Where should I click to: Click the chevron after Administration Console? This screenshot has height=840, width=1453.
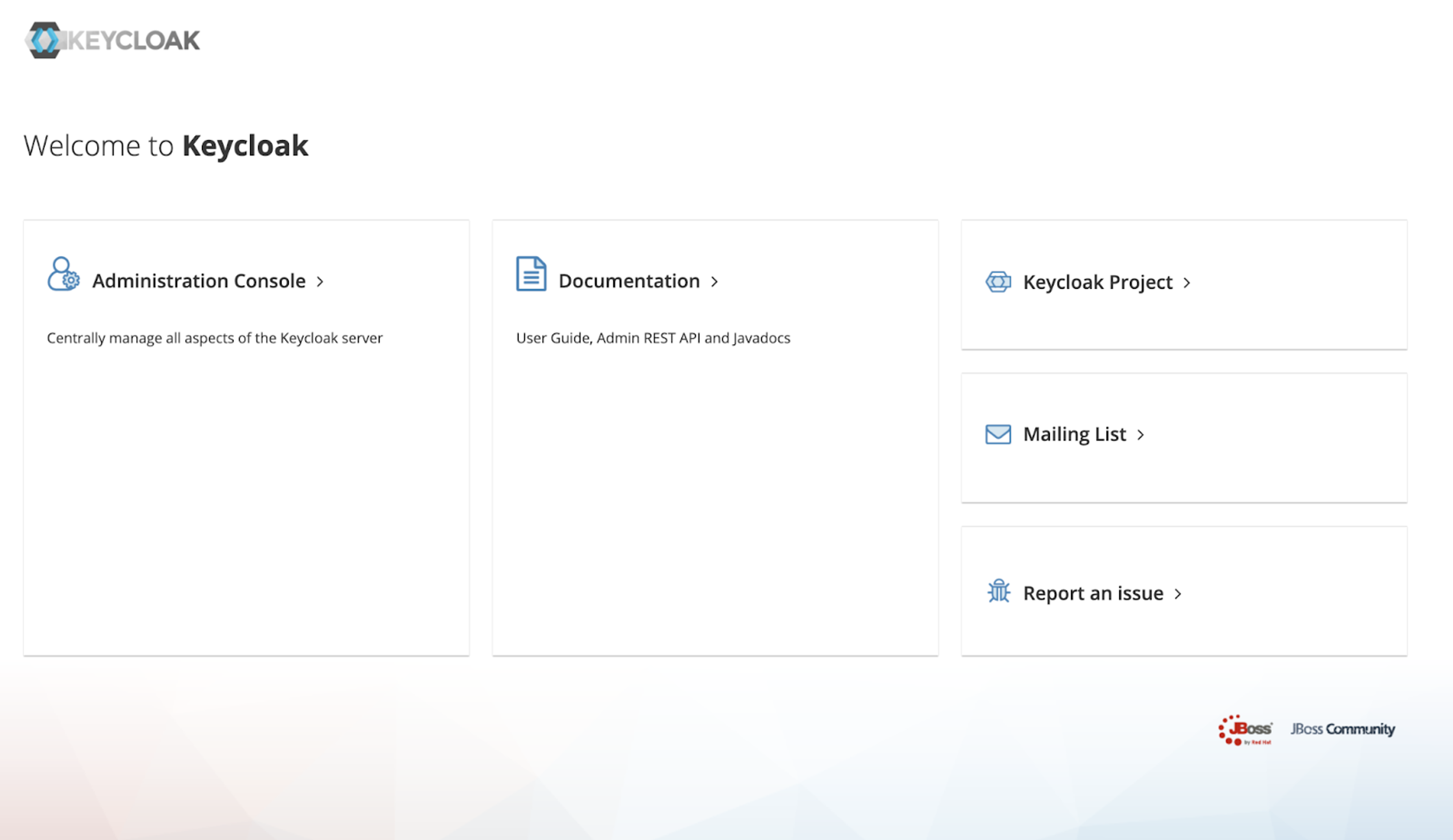coord(320,282)
